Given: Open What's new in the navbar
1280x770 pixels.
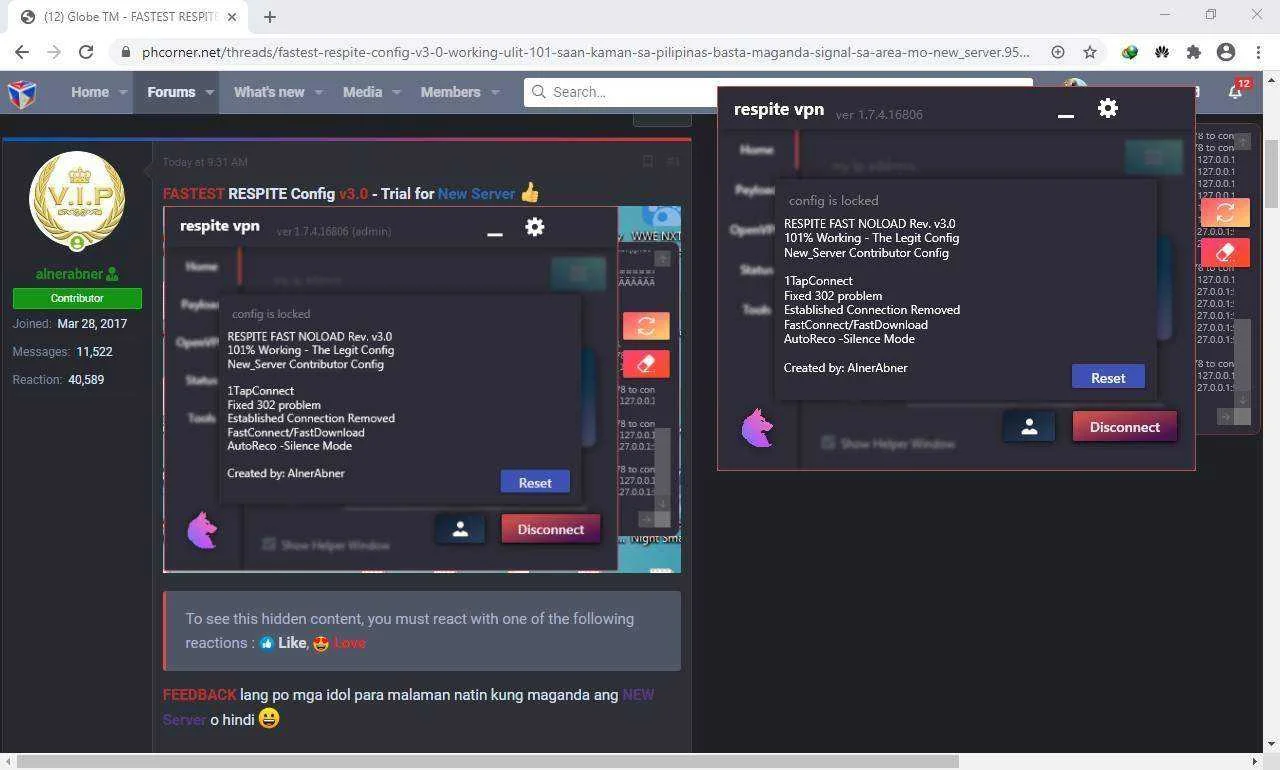Looking at the screenshot, I should [269, 92].
